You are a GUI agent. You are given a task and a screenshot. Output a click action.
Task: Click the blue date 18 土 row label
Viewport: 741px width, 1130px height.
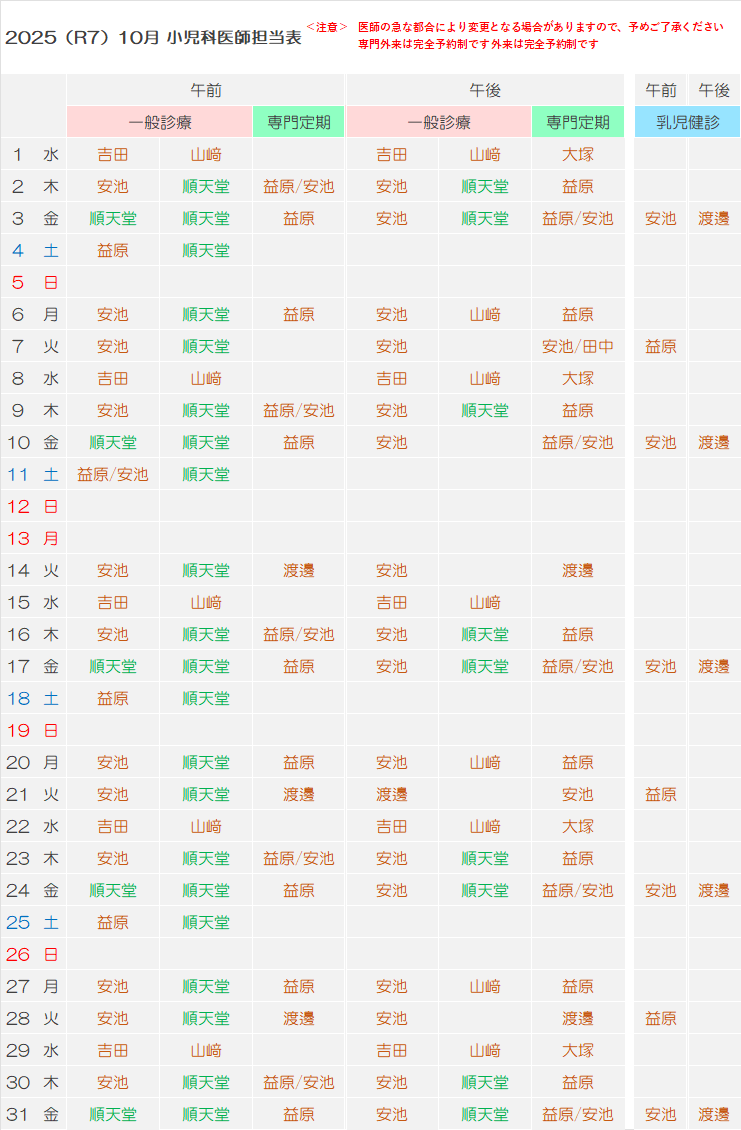(x=34, y=699)
